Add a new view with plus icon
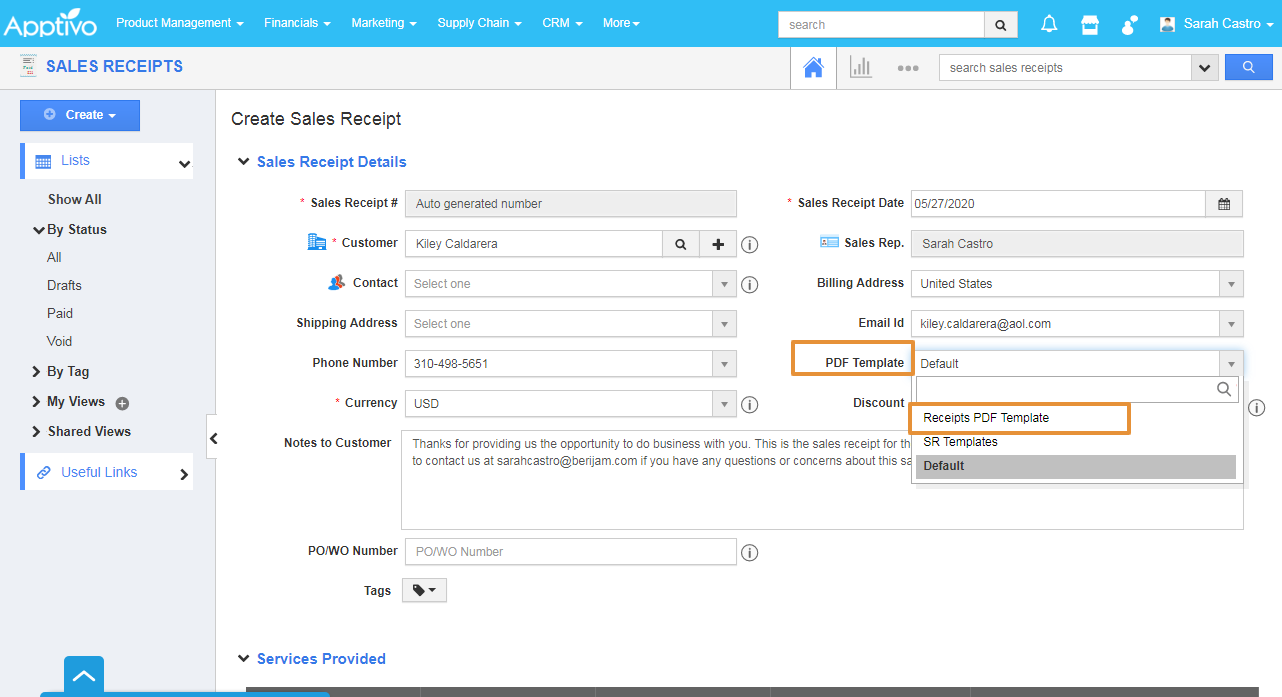Screen dimensions: 1282x697 coord(122,404)
